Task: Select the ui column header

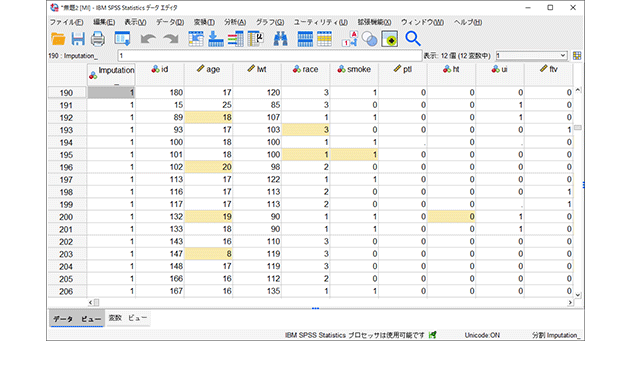Action: tap(500, 74)
